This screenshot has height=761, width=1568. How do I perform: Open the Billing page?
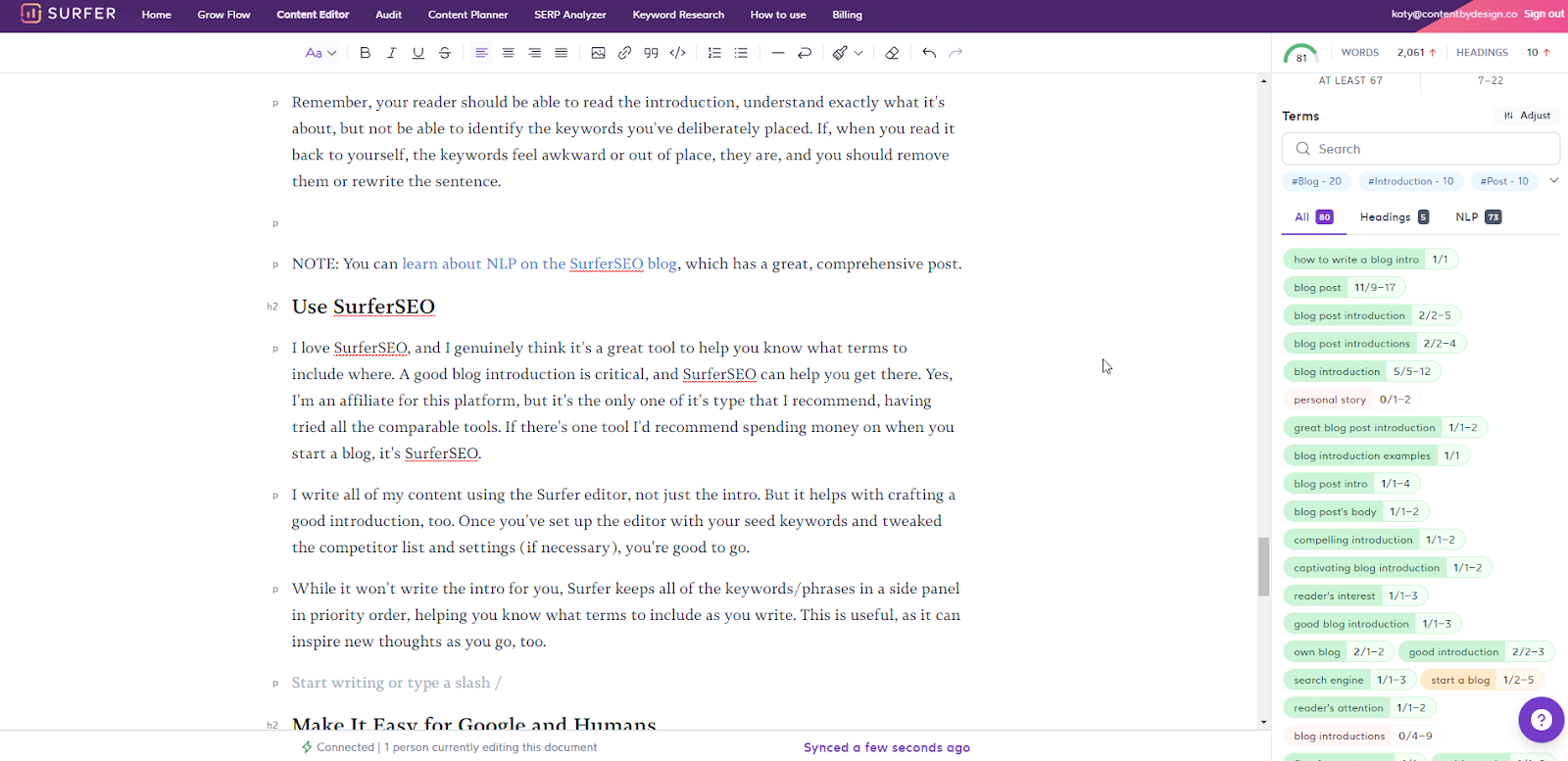847,15
